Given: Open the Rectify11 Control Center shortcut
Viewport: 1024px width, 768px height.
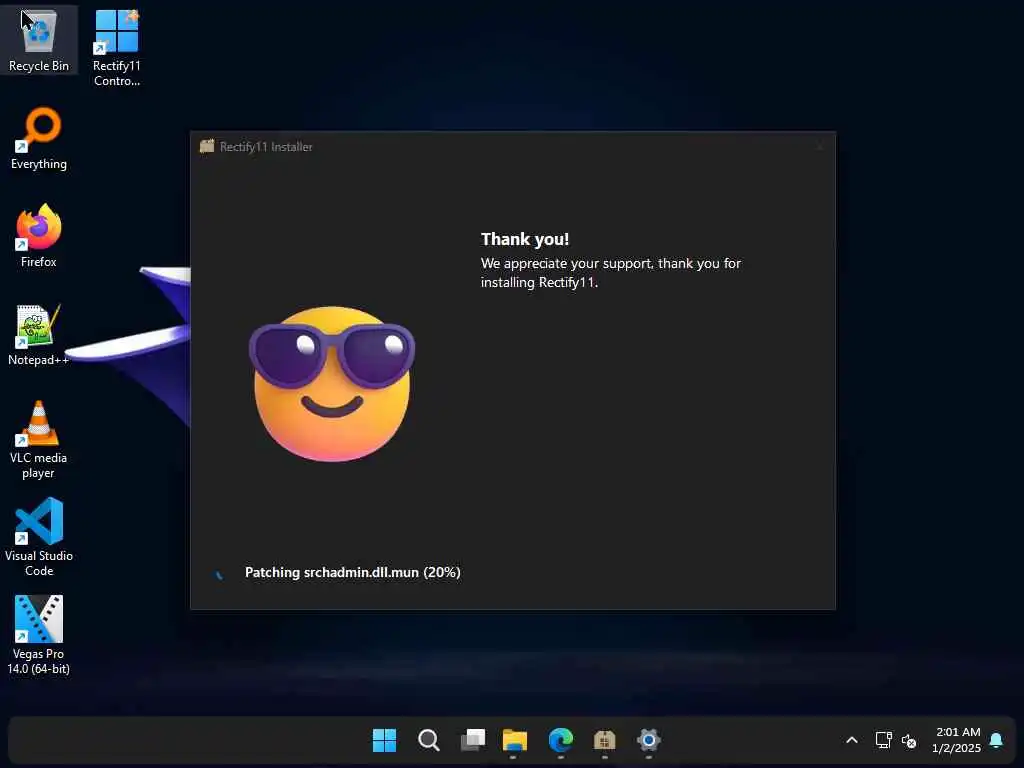Looking at the screenshot, I should [116, 47].
